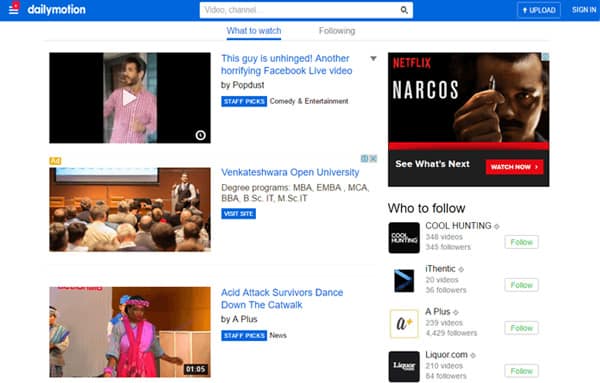Open Acid Attack Survivors video thumbnail
The width and height of the screenshot is (600, 383).
(130, 332)
